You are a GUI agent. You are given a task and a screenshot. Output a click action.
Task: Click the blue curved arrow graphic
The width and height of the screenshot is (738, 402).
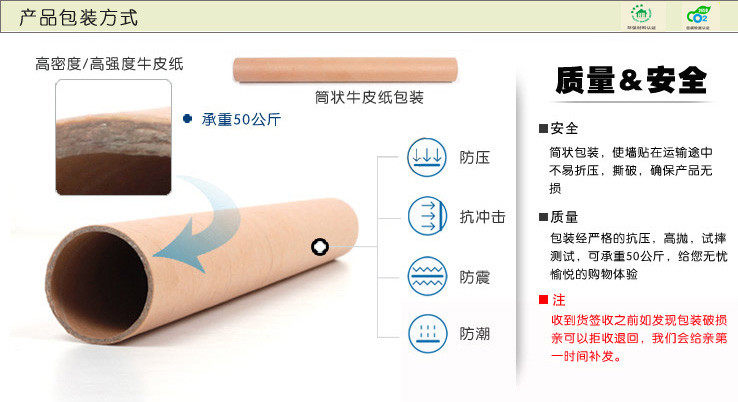[x=198, y=224]
